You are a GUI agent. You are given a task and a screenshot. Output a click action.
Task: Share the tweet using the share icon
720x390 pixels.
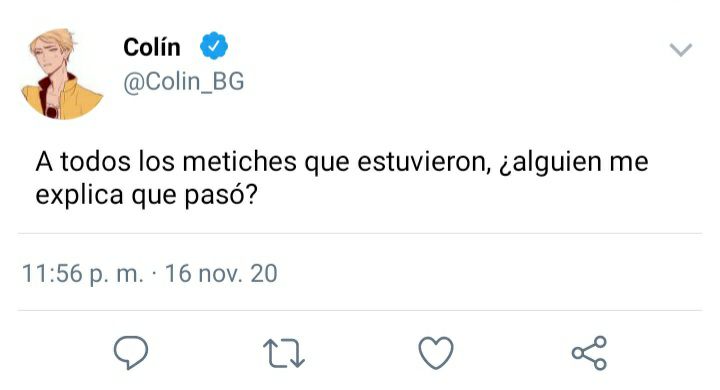[x=590, y=353]
